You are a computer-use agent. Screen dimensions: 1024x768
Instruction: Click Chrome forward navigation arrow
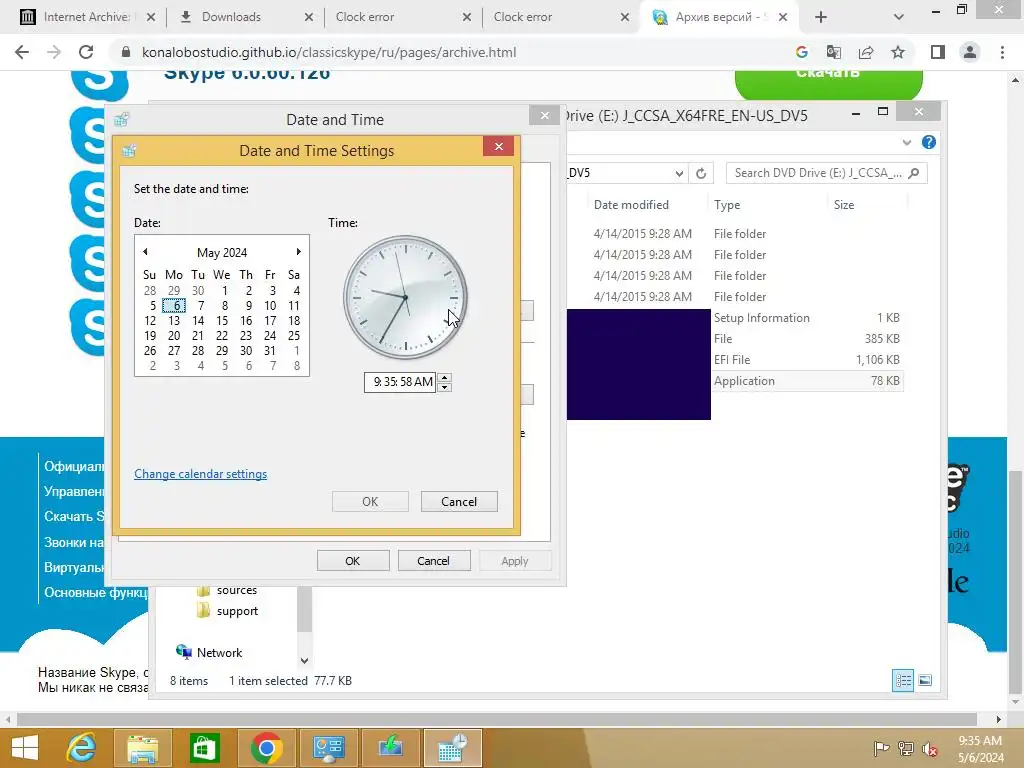[54, 52]
